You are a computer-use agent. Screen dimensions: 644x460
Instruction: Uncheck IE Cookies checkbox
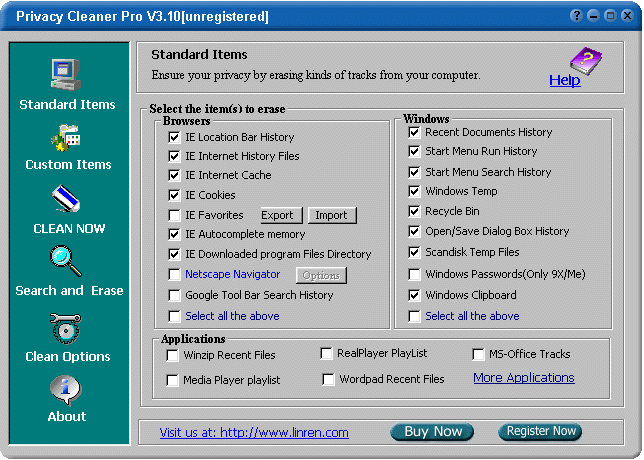[x=174, y=195]
